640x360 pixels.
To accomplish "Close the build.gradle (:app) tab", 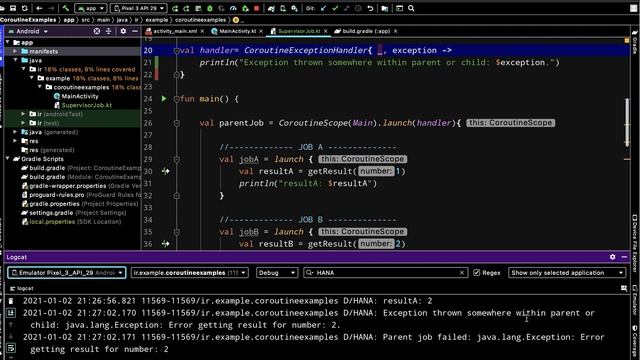I will click(x=396, y=31).
